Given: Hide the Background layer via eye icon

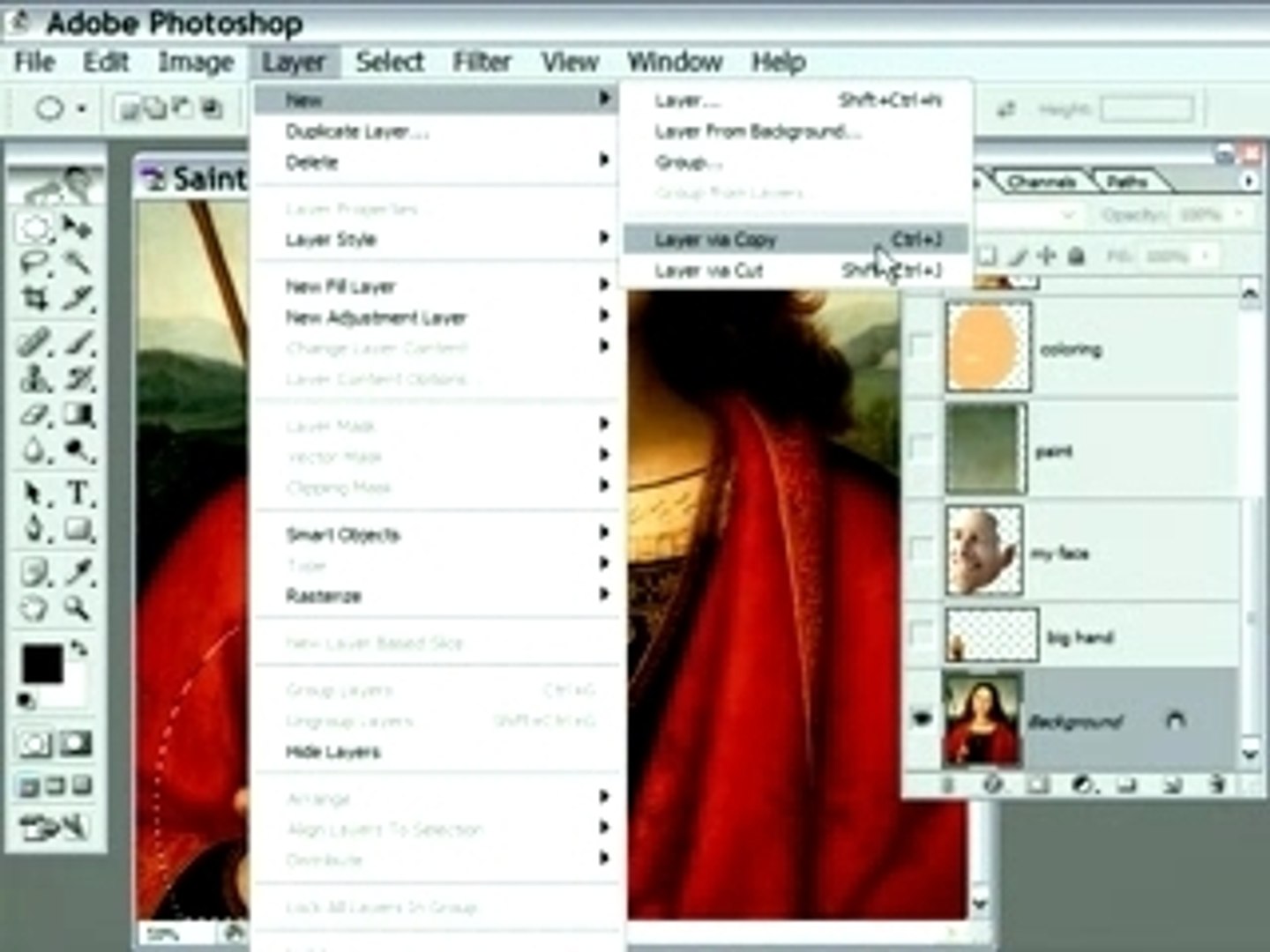Looking at the screenshot, I should (x=921, y=719).
